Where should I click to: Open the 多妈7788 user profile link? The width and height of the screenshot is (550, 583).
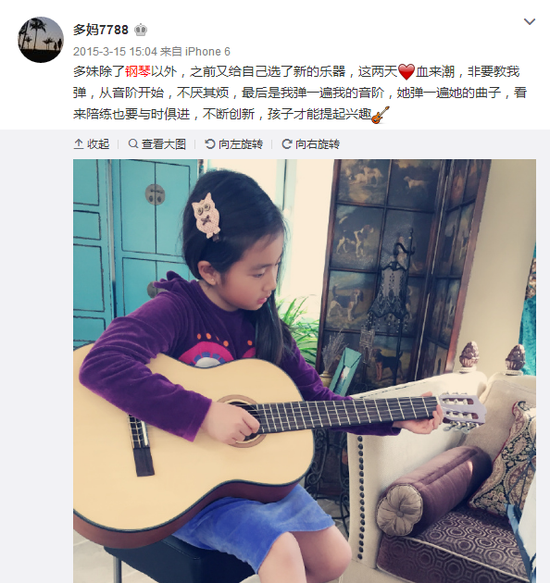pos(100,29)
